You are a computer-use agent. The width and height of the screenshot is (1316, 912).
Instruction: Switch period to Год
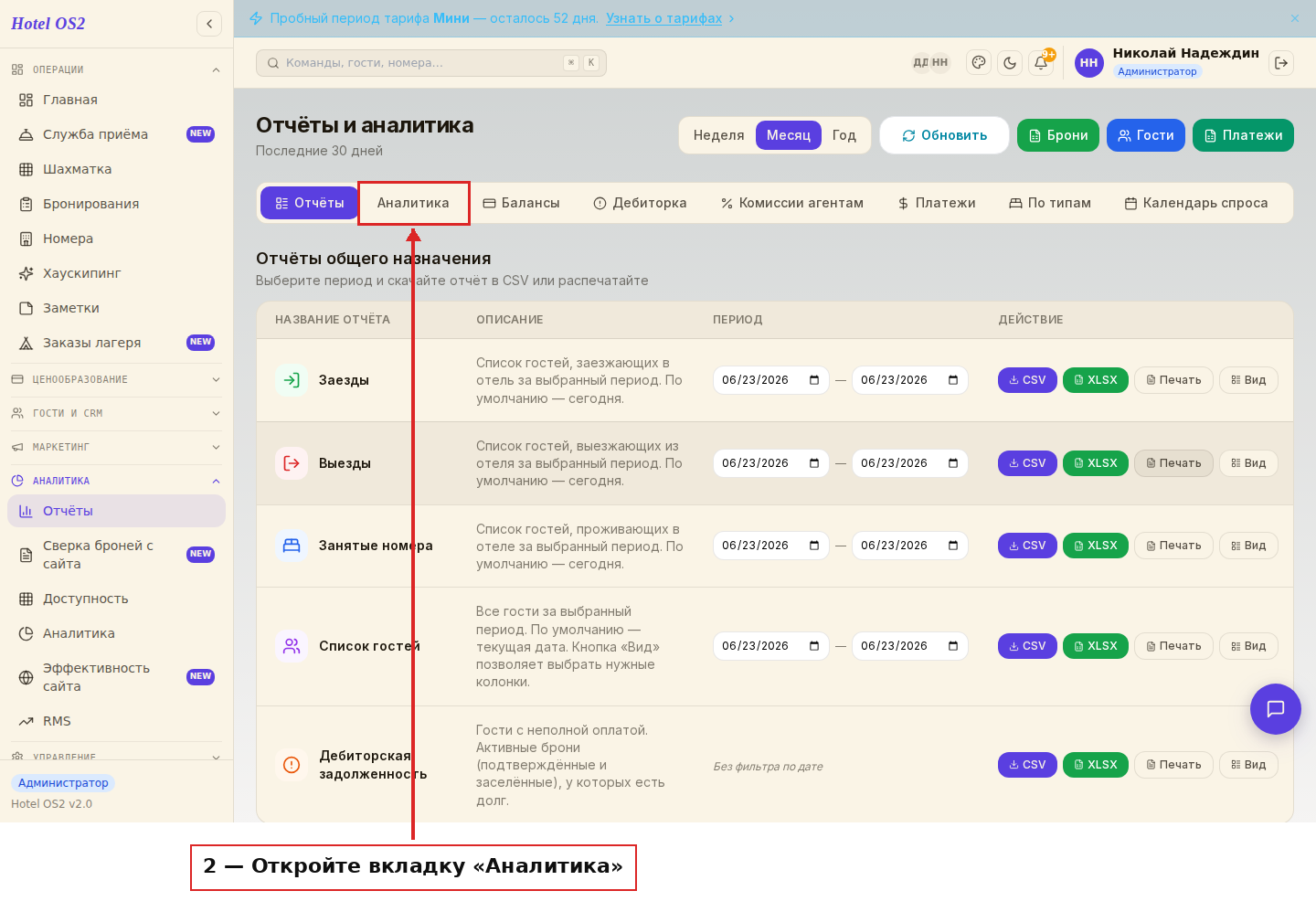coord(844,135)
